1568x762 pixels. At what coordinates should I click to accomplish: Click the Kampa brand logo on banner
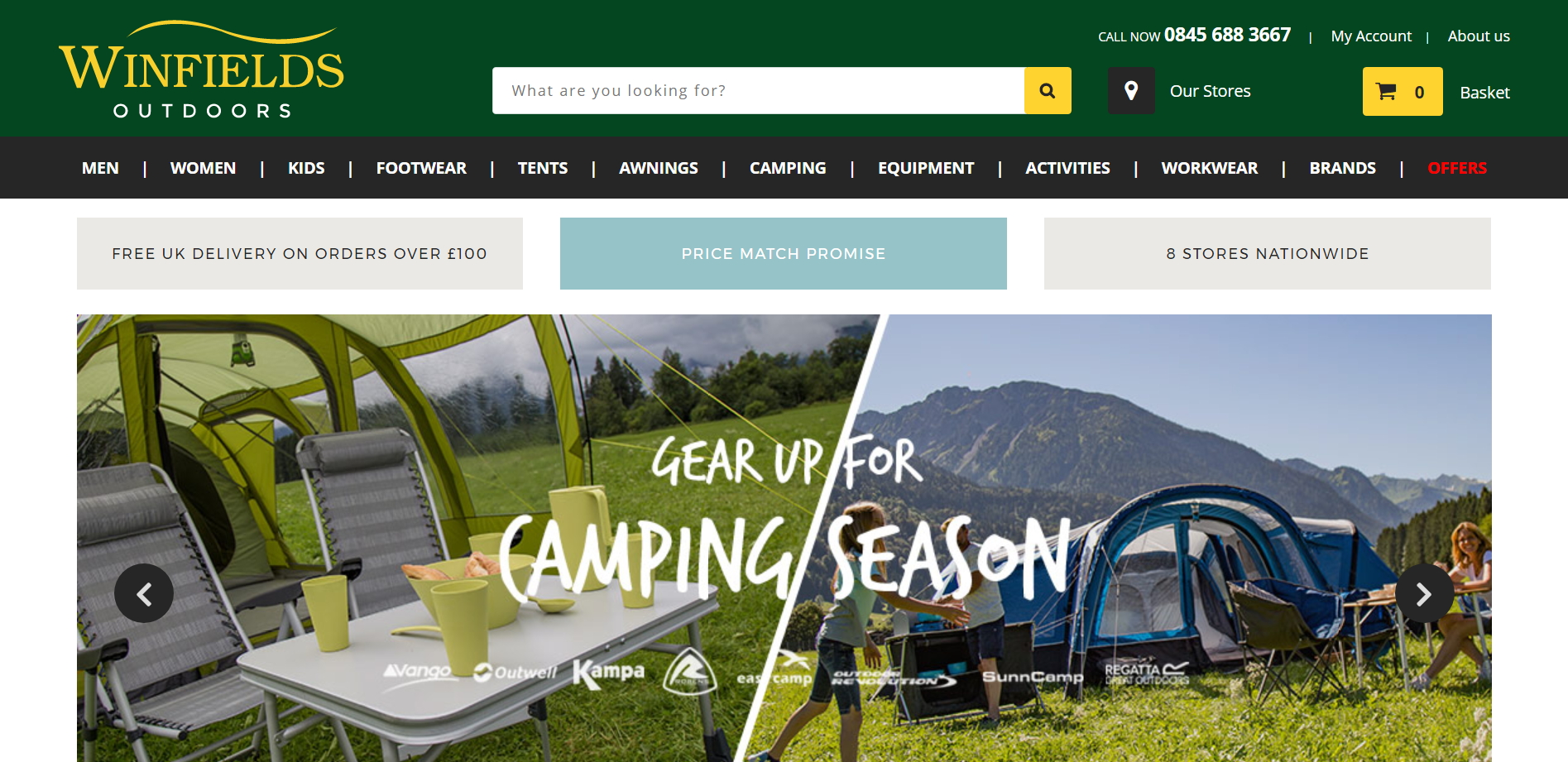pyautogui.click(x=608, y=673)
